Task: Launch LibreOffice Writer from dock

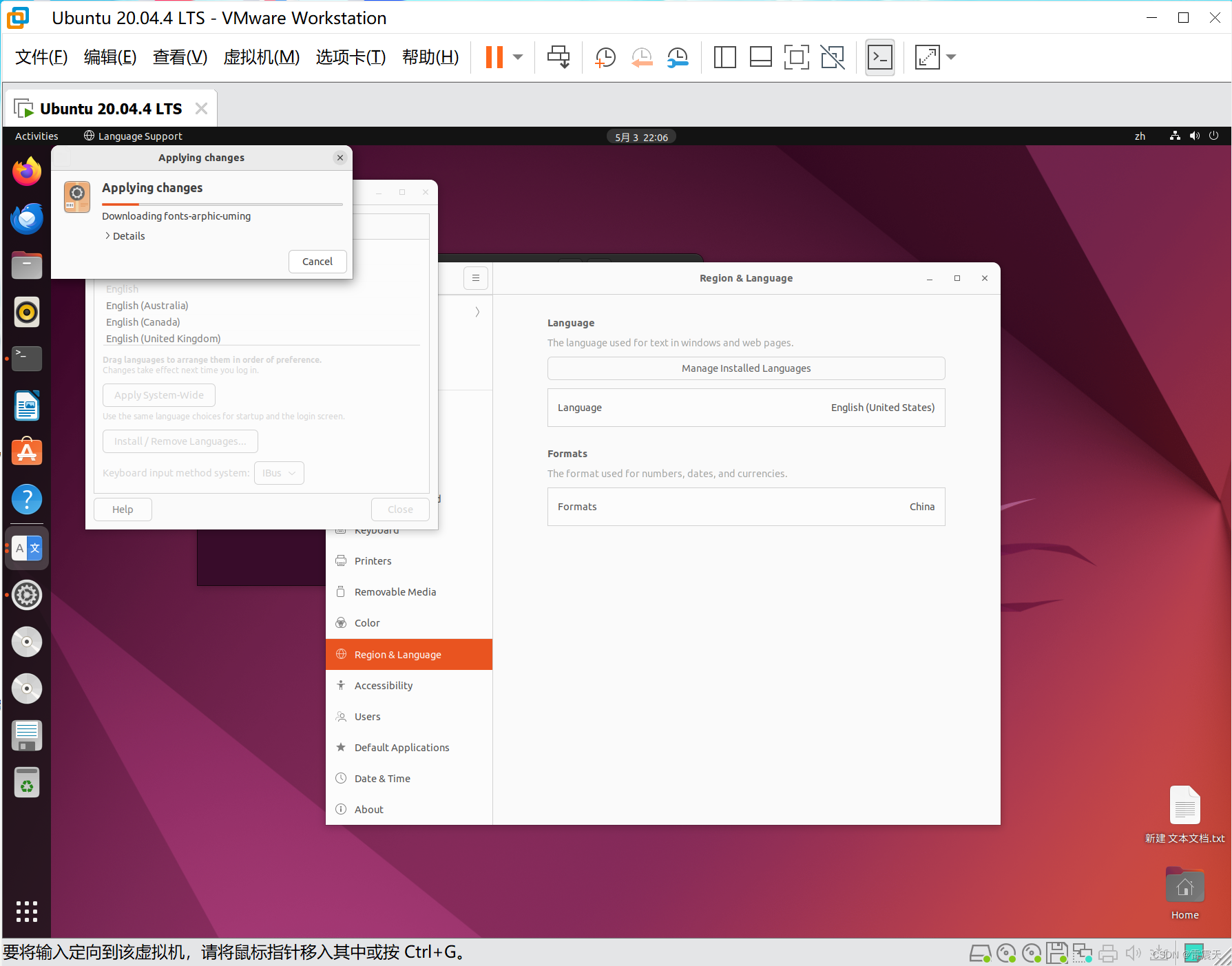Action: 27,406
